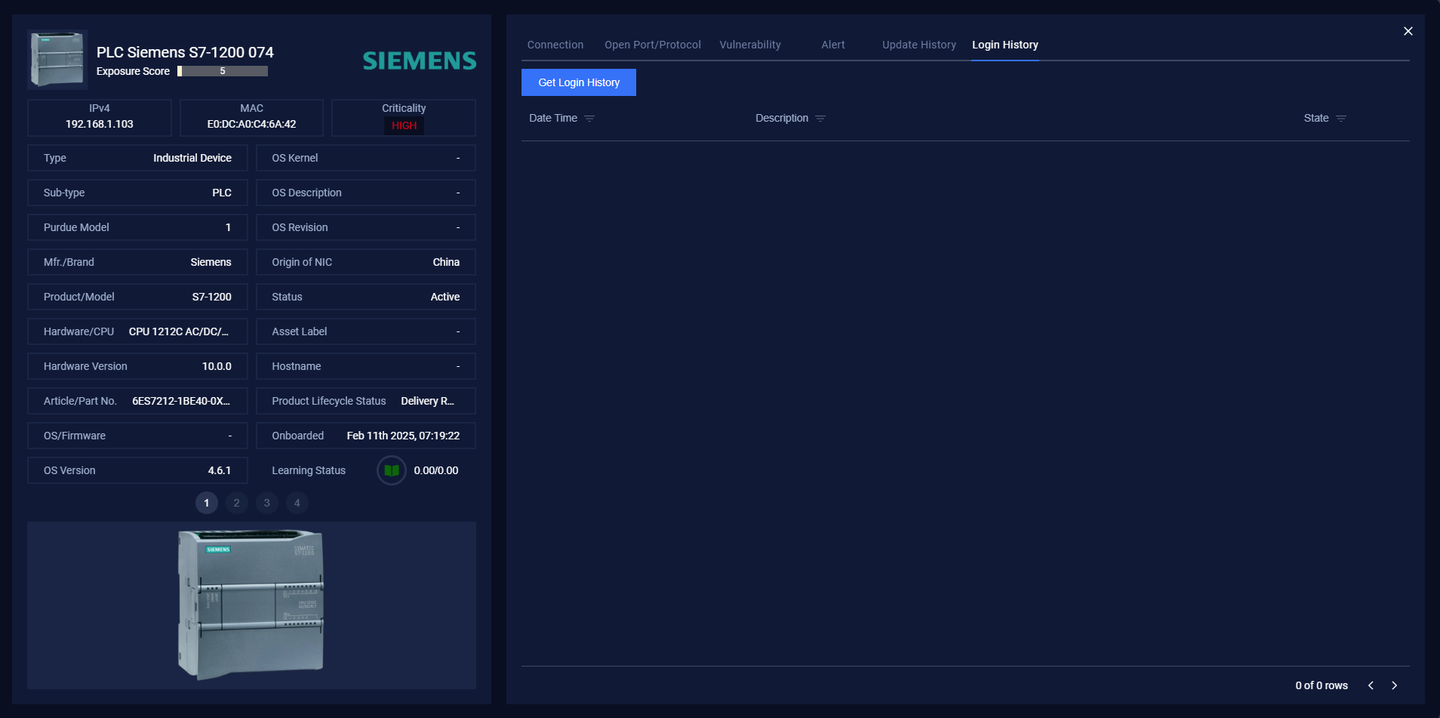Click the large Siemens PLC product image
The width and height of the screenshot is (1440, 718).
[251, 604]
